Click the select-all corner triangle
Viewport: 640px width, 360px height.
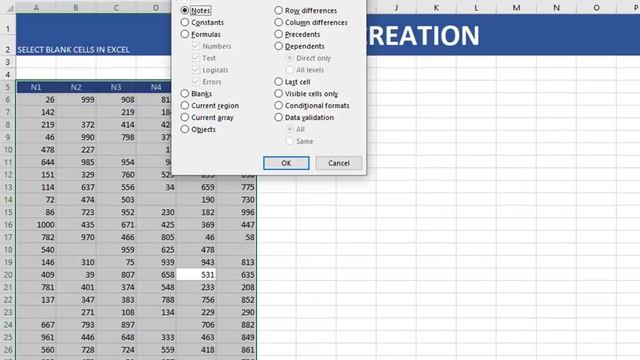pos(10,8)
